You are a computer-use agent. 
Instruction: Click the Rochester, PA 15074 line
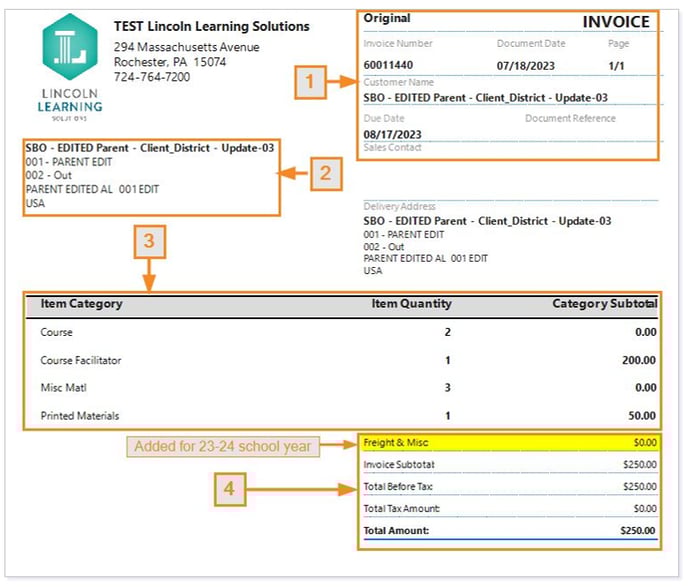pyautogui.click(x=170, y=62)
